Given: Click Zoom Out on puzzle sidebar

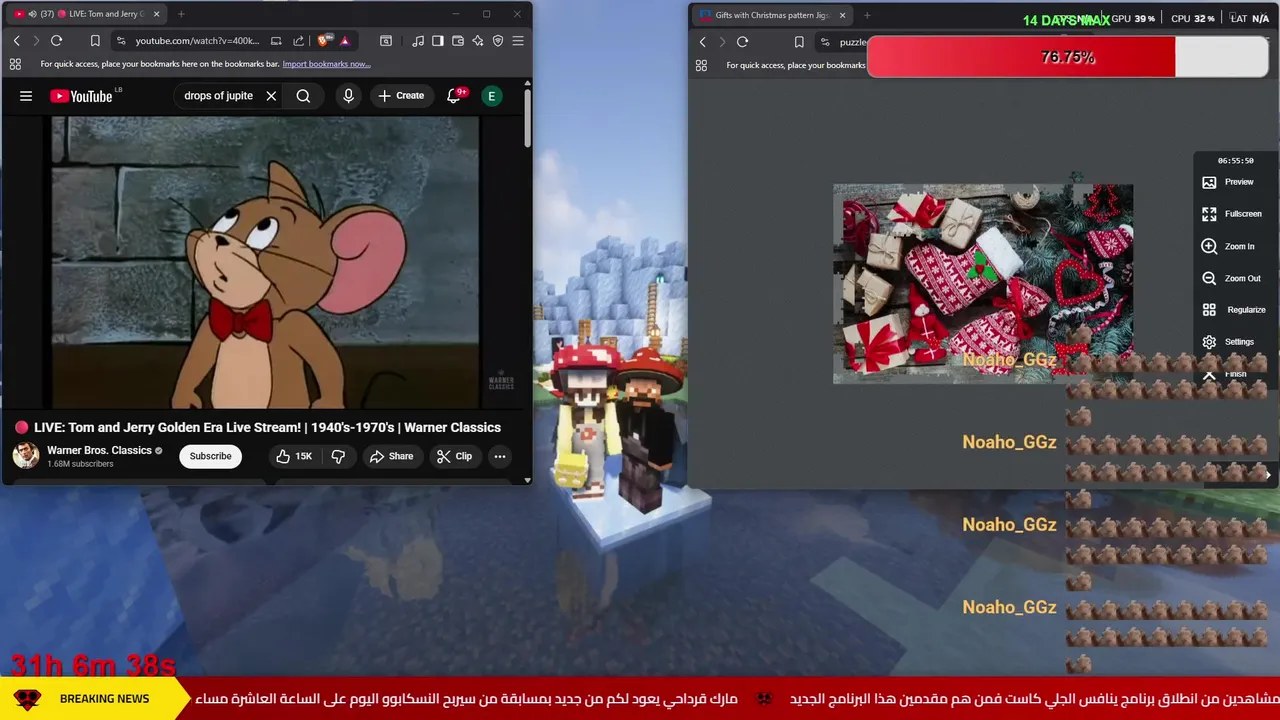Looking at the screenshot, I should pos(1232,278).
